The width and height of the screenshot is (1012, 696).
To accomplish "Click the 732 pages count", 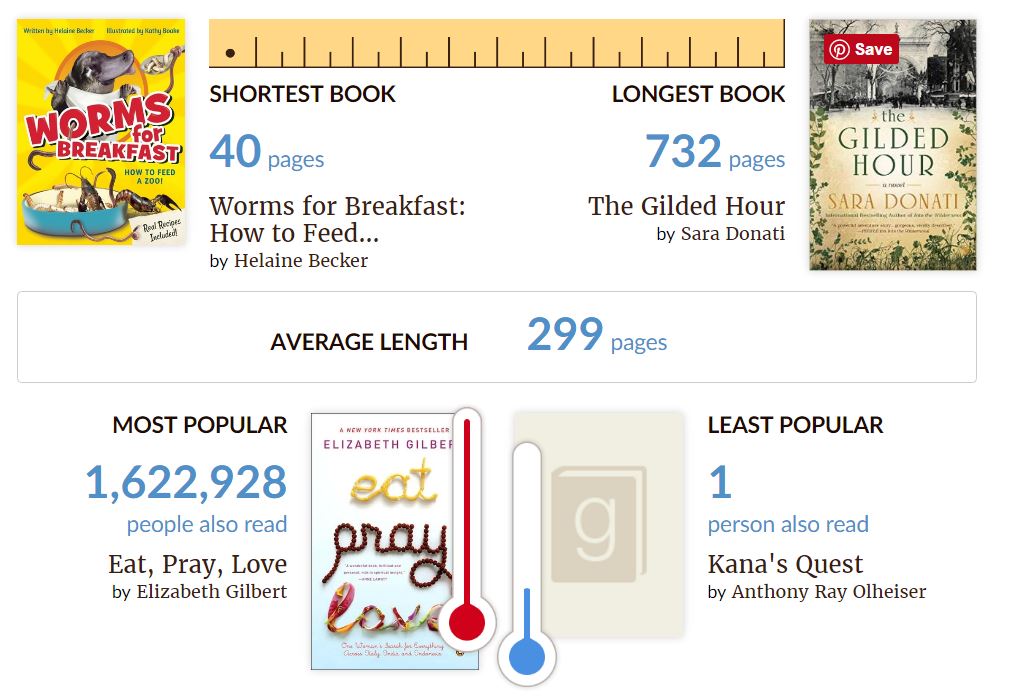I will pyautogui.click(x=715, y=152).
